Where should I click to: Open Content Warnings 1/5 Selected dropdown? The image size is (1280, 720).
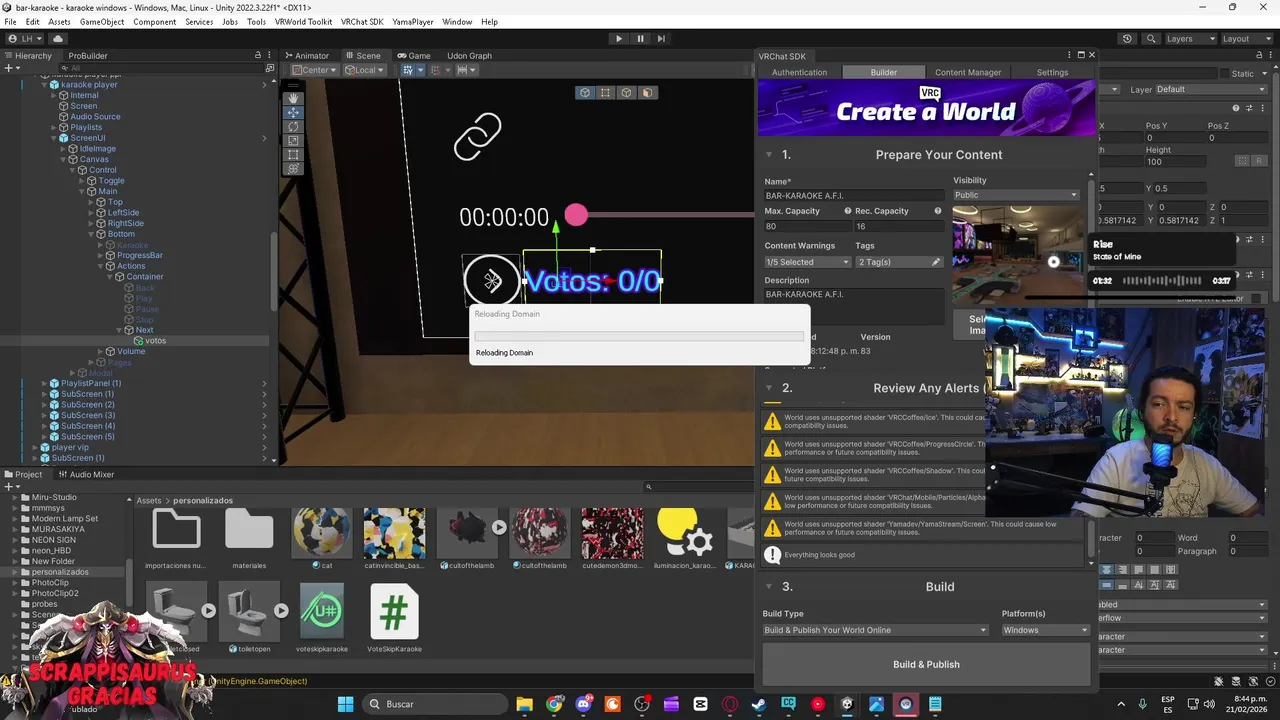tap(807, 262)
